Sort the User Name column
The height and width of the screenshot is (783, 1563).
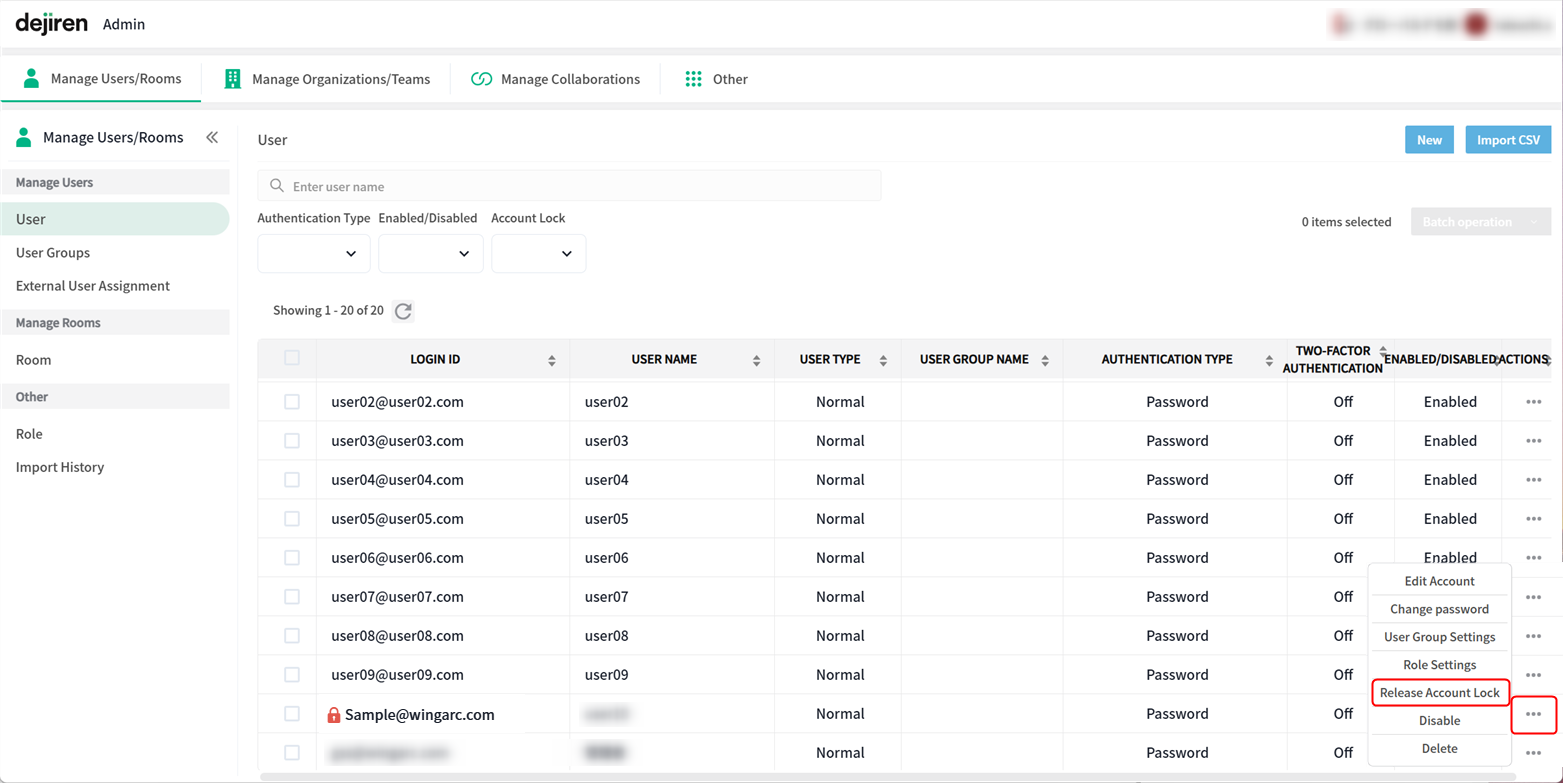point(756,360)
